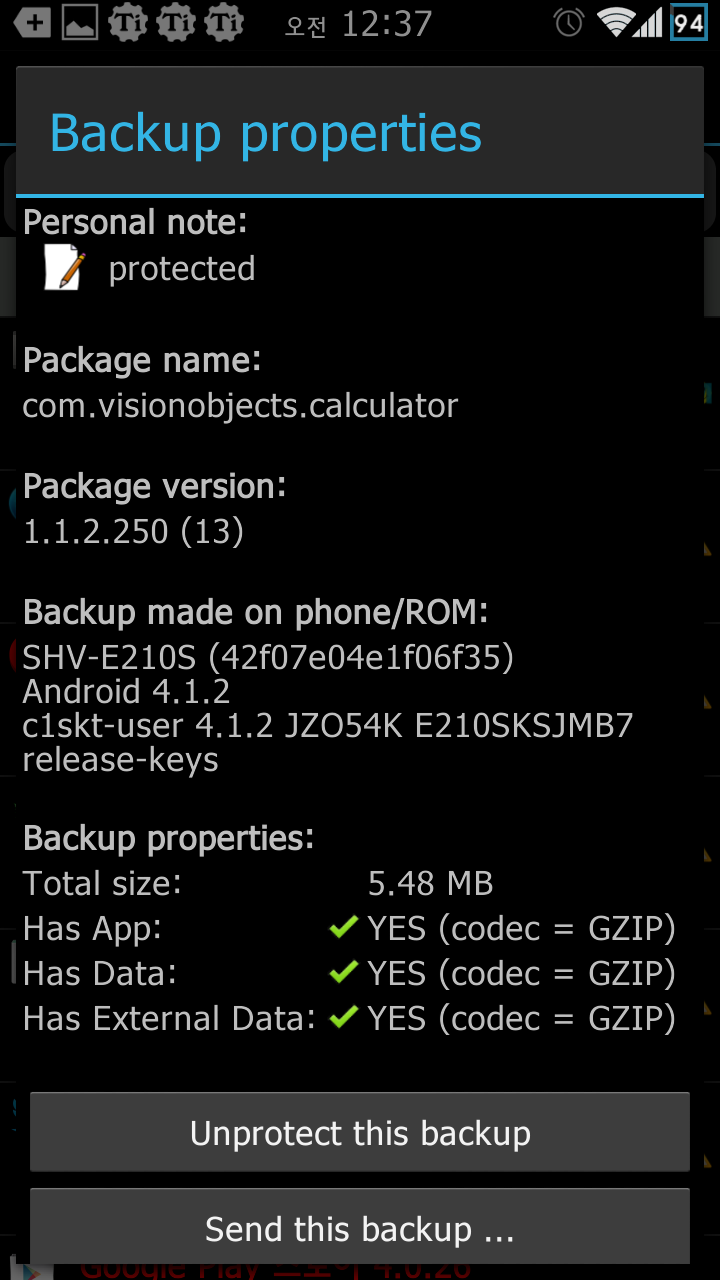Screen dimensions: 720x1280
Task: Tap the plus notification icon in status bar
Action: coord(32,23)
